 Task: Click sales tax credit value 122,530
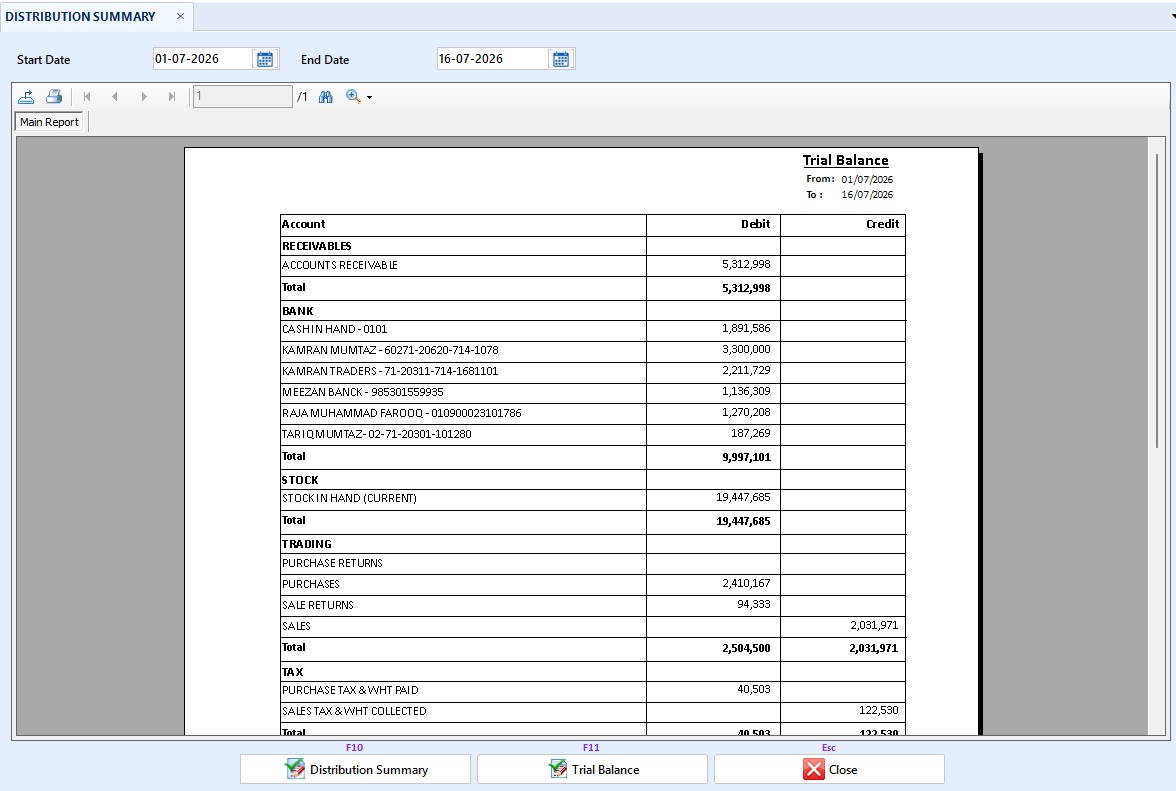pyautogui.click(x=878, y=711)
